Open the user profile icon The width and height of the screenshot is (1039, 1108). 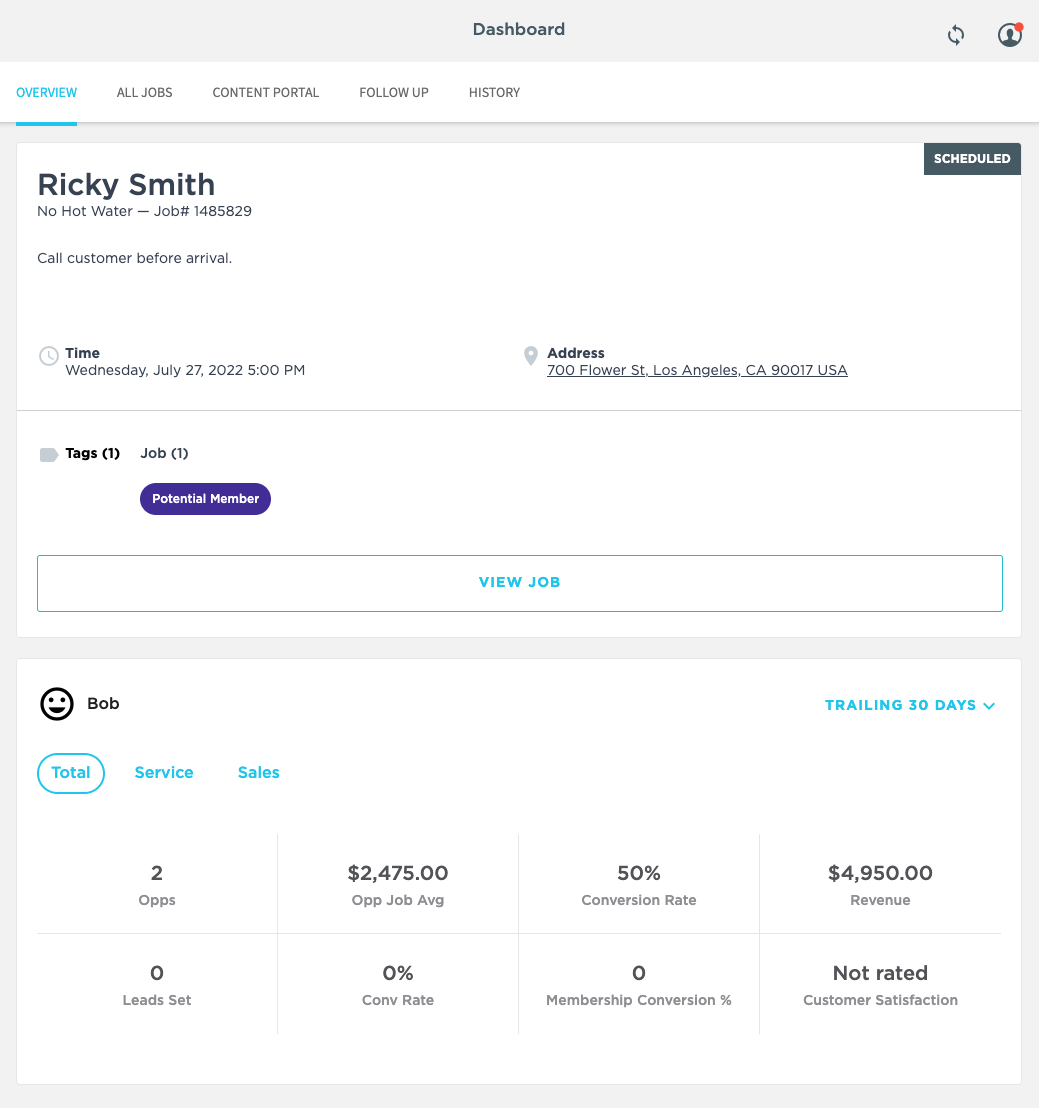pos(1009,34)
